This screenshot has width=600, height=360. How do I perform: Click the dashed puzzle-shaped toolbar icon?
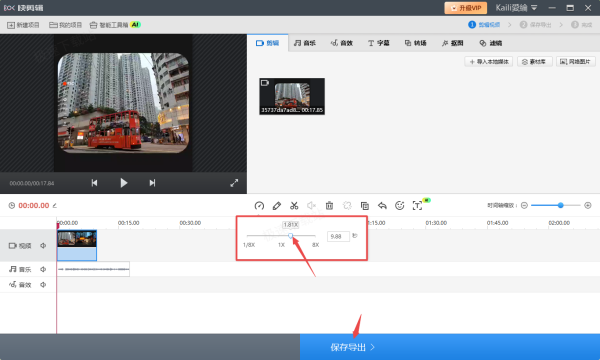347,206
